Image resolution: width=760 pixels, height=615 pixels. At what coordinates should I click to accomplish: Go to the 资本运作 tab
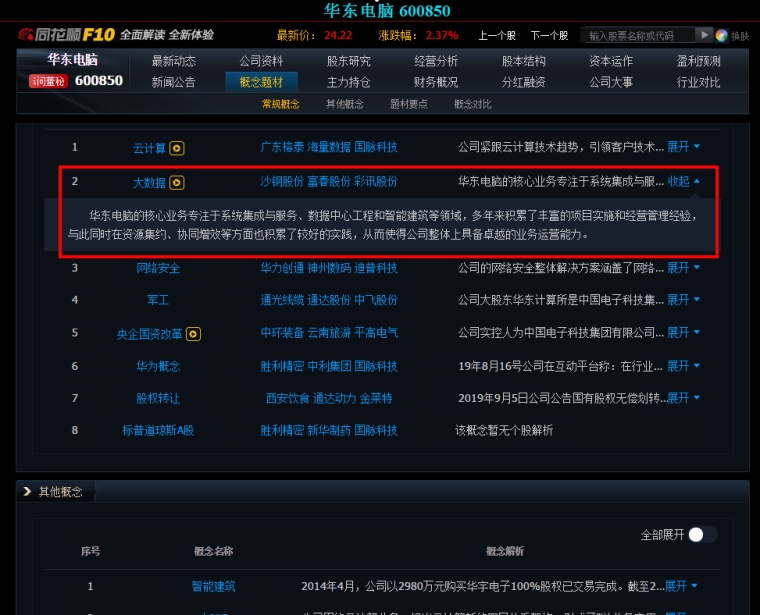[x=611, y=61]
